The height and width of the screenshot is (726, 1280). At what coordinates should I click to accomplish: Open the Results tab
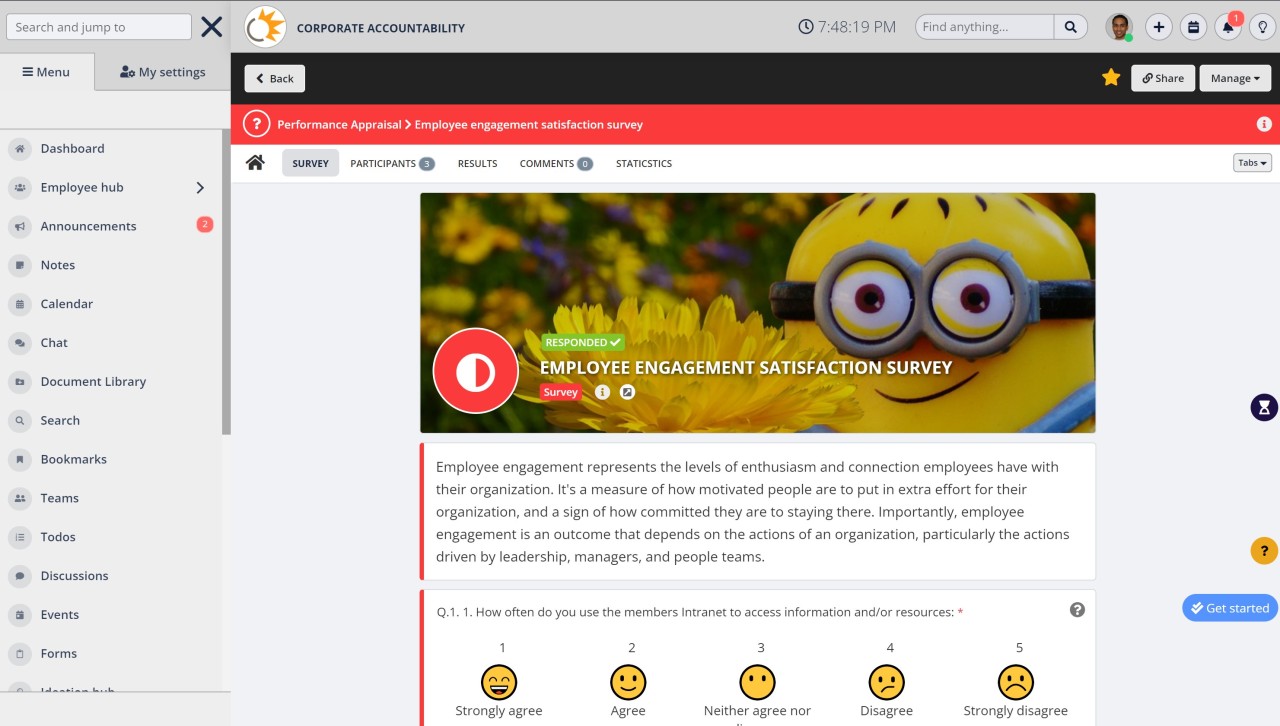click(x=477, y=163)
